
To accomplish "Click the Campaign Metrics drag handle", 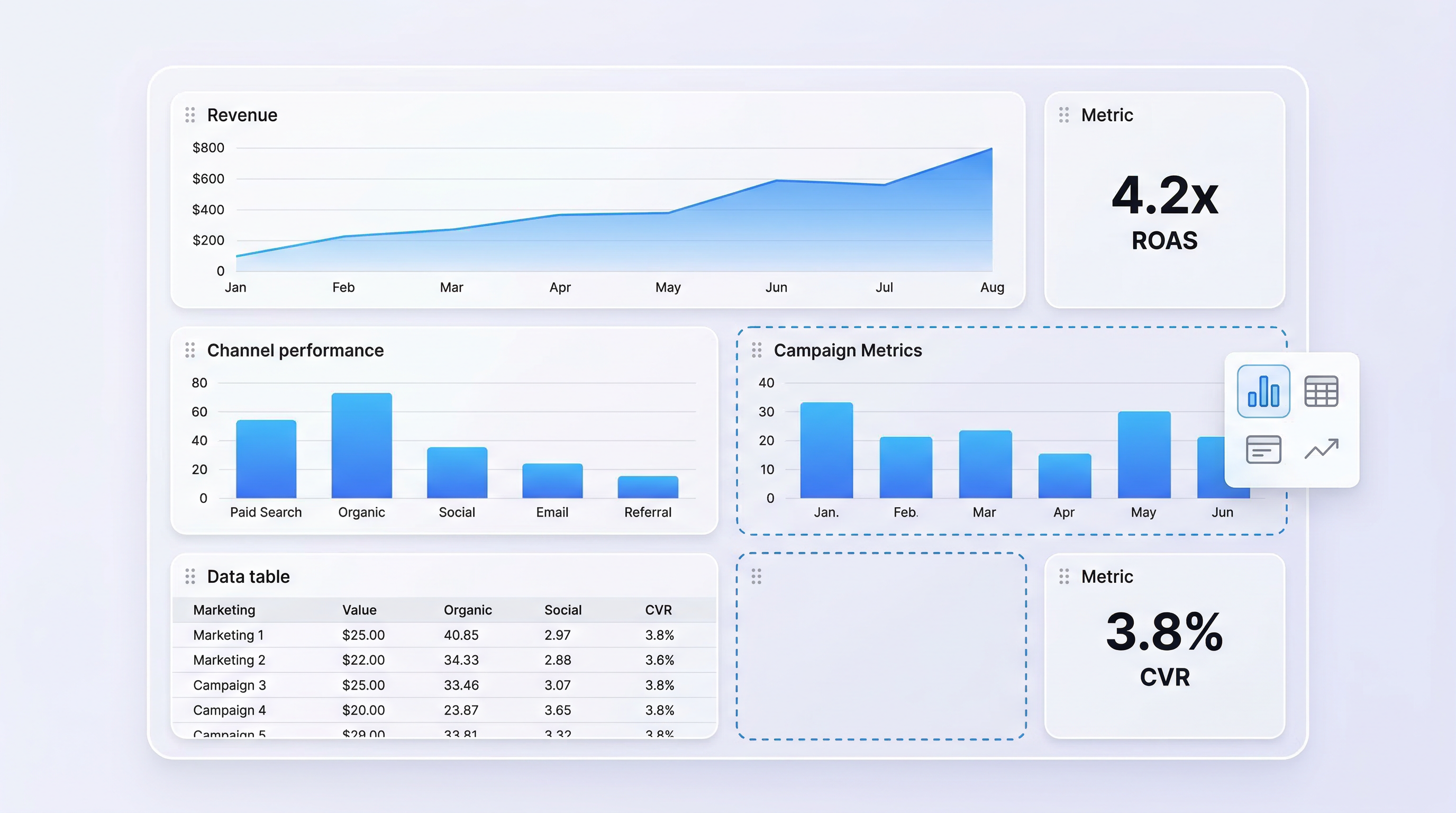I will [756, 350].
